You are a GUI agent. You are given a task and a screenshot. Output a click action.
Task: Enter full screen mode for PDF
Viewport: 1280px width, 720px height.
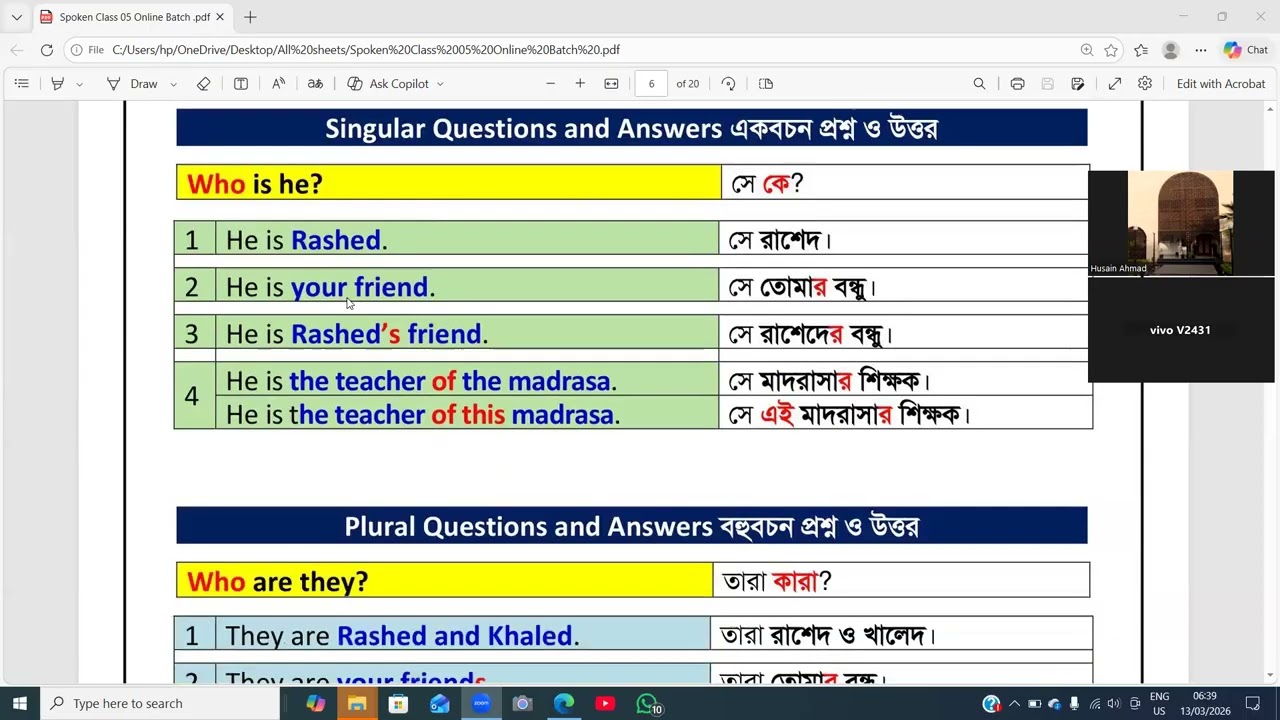pos(1115,84)
